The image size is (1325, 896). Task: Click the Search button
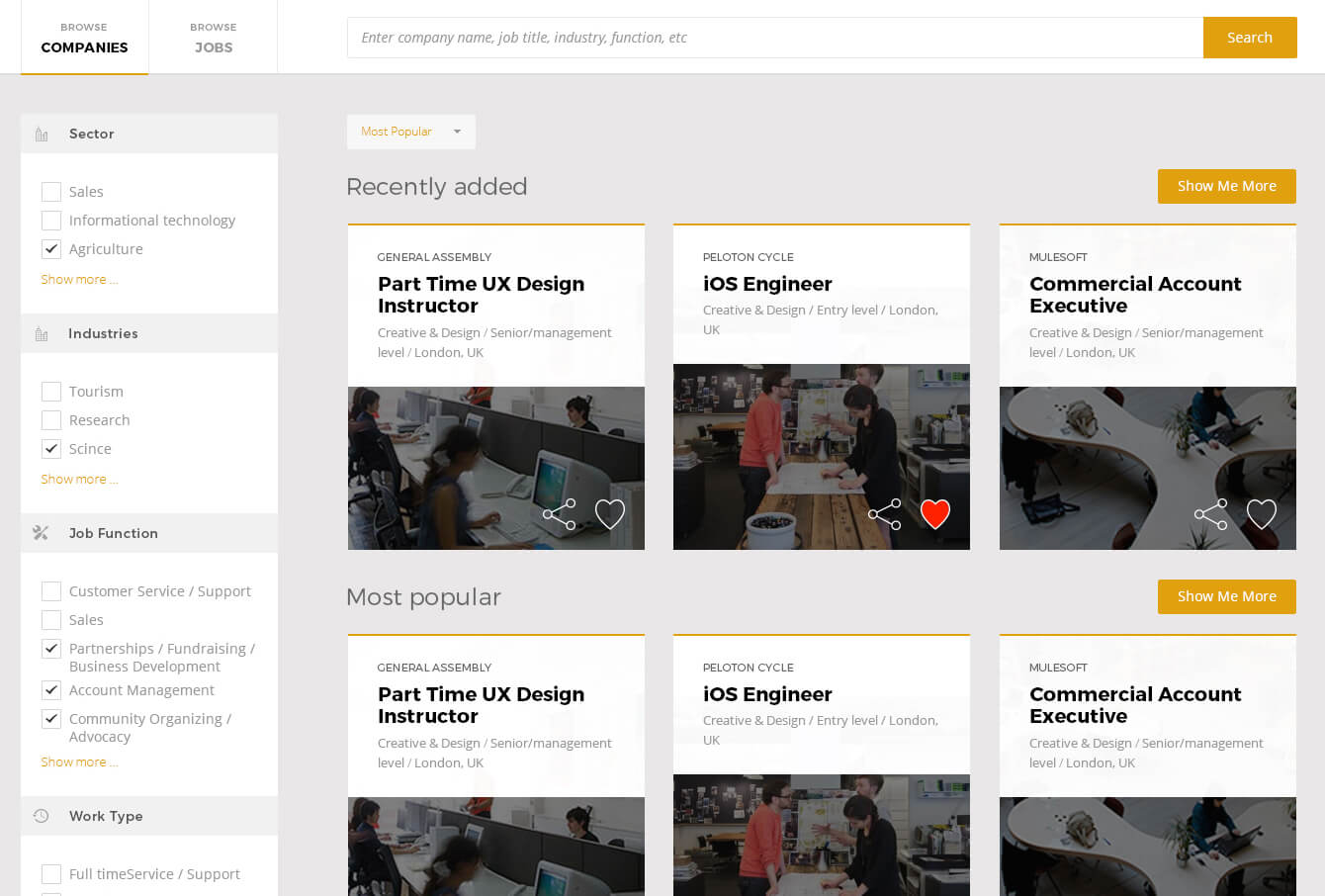click(x=1250, y=38)
